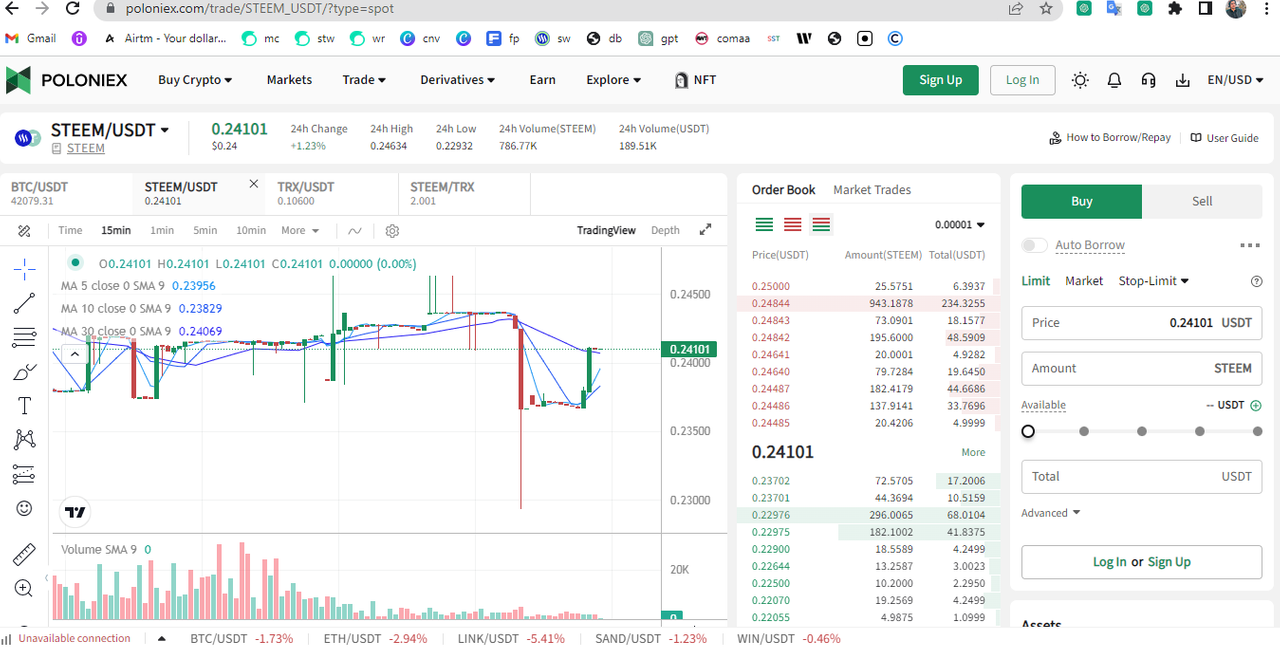Expand chart to fullscreen

tap(705, 229)
